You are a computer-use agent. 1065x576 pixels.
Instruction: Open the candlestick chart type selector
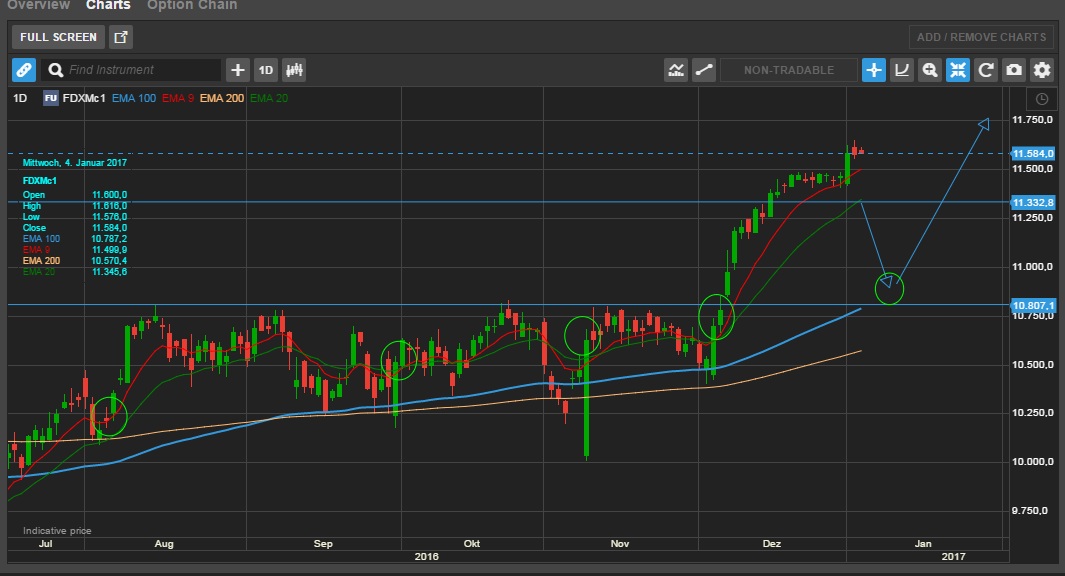point(294,70)
